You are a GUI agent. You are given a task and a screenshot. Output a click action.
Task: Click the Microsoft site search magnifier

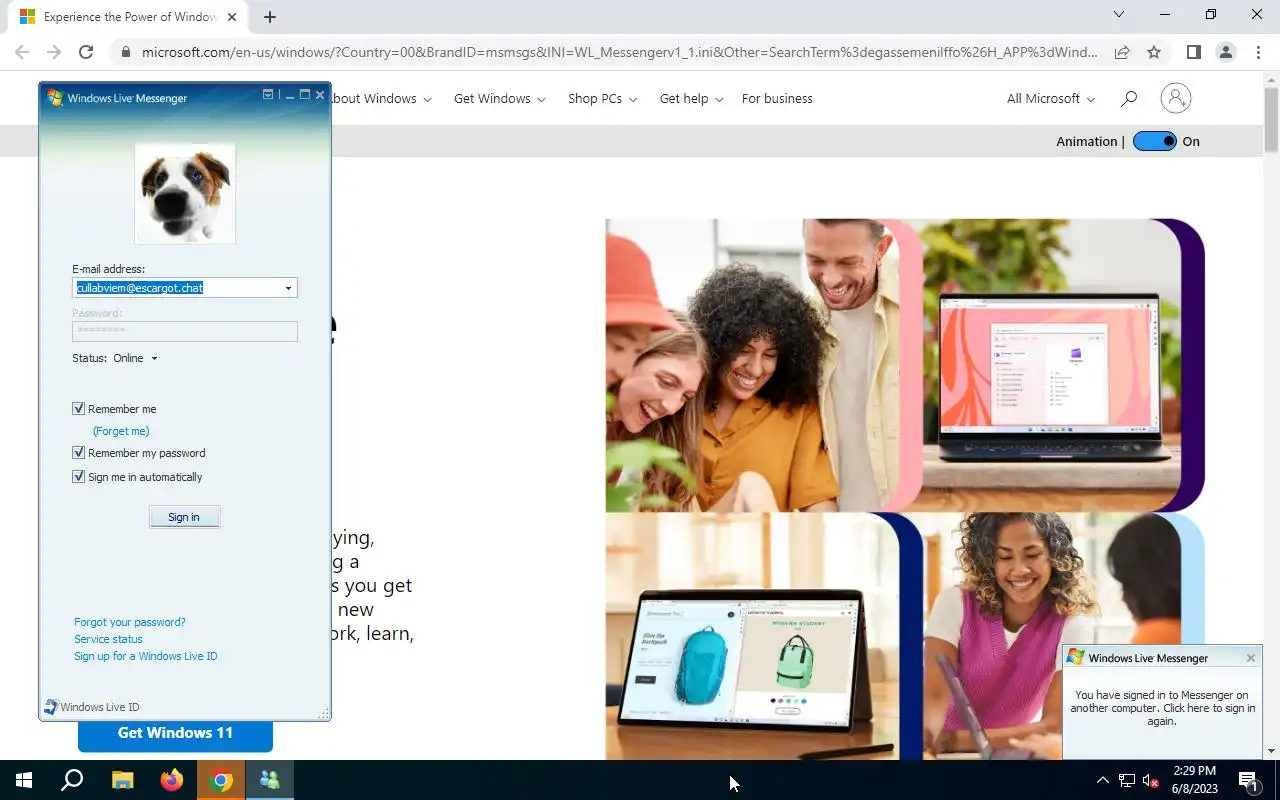1129,98
